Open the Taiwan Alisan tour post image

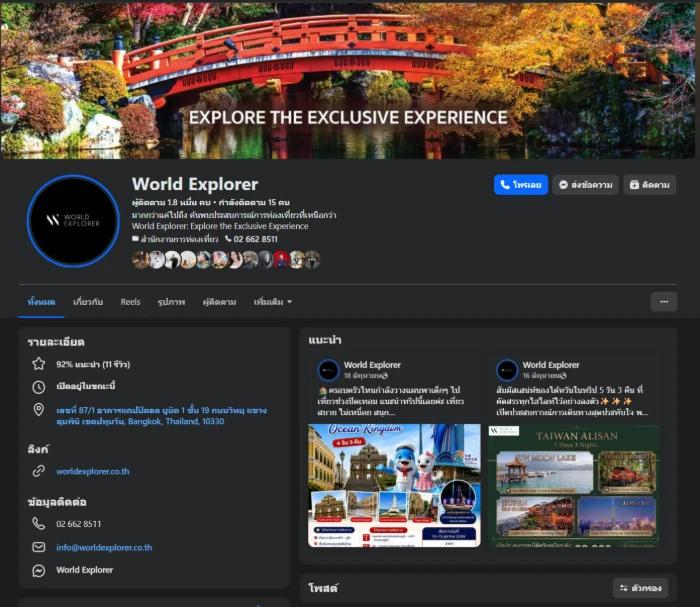point(574,486)
